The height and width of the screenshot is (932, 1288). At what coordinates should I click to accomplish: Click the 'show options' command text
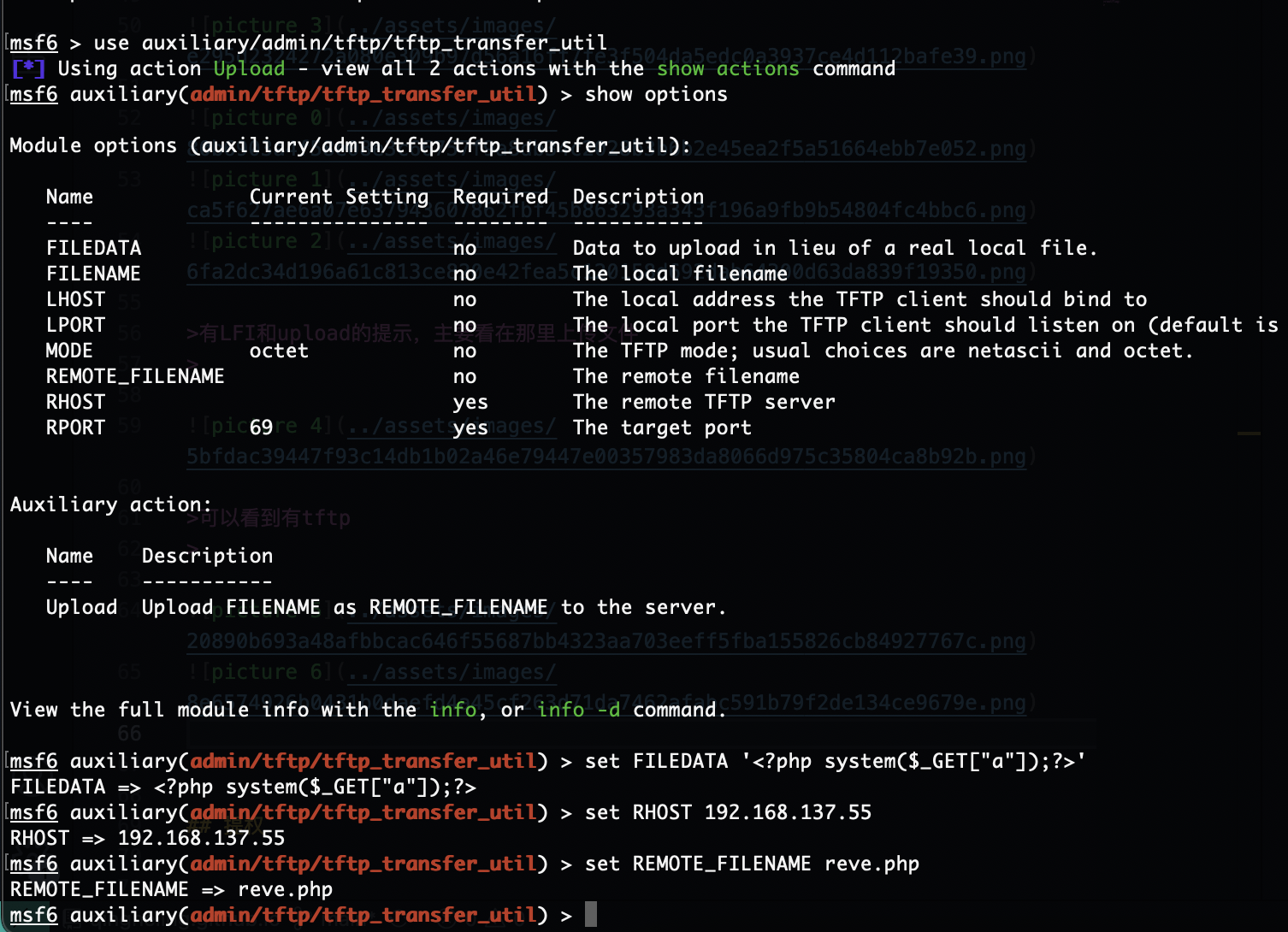tap(656, 94)
